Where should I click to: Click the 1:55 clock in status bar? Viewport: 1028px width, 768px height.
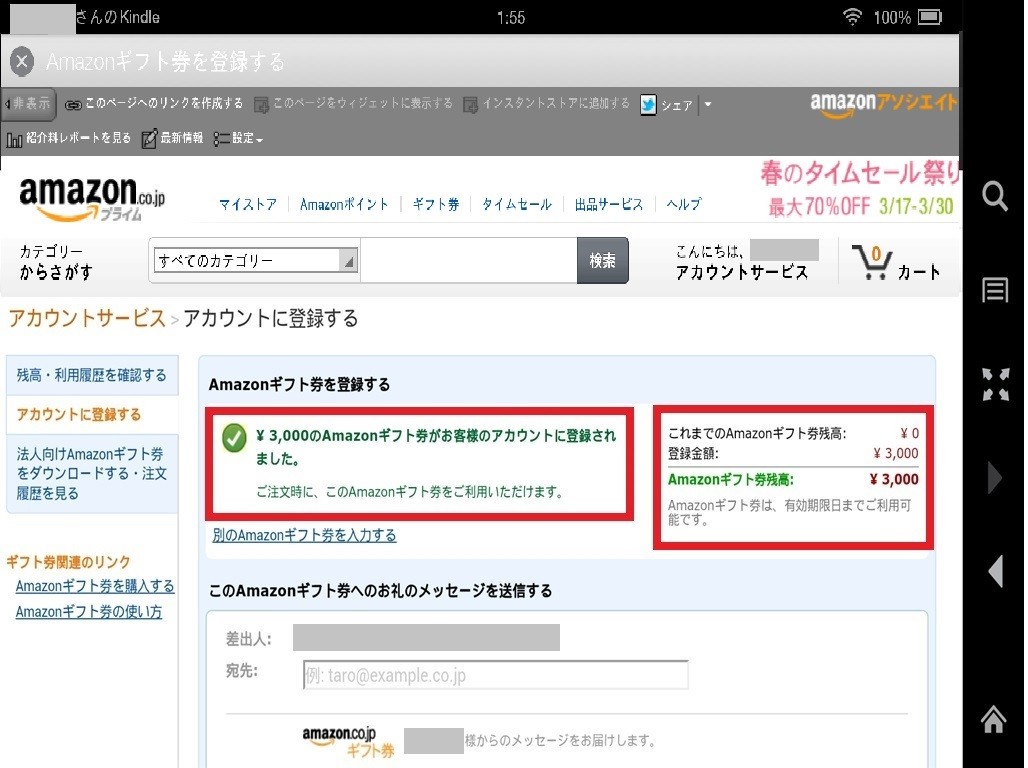coord(511,18)
